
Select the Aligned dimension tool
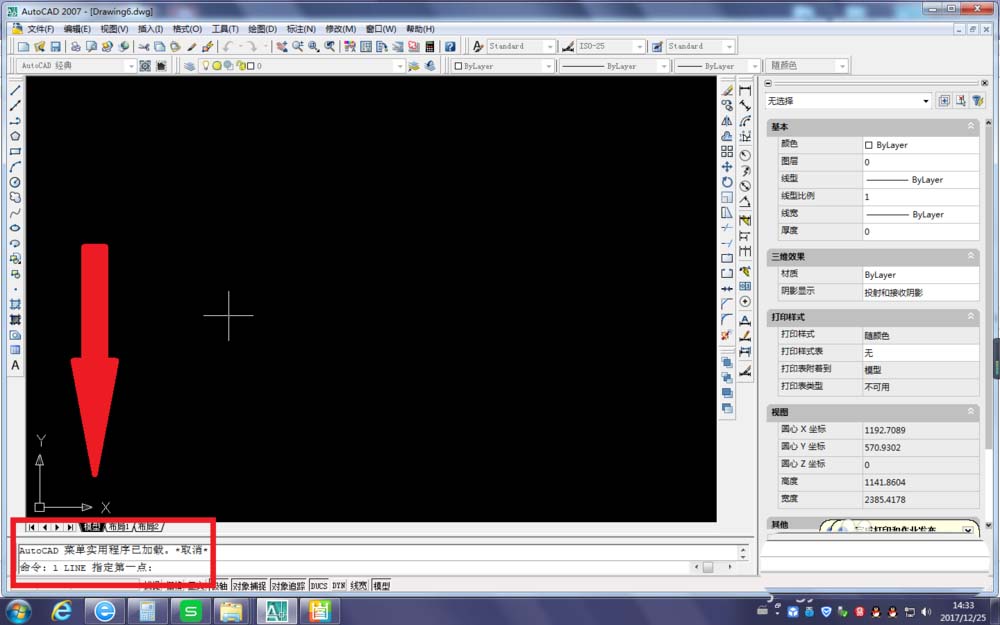[745, 106]
